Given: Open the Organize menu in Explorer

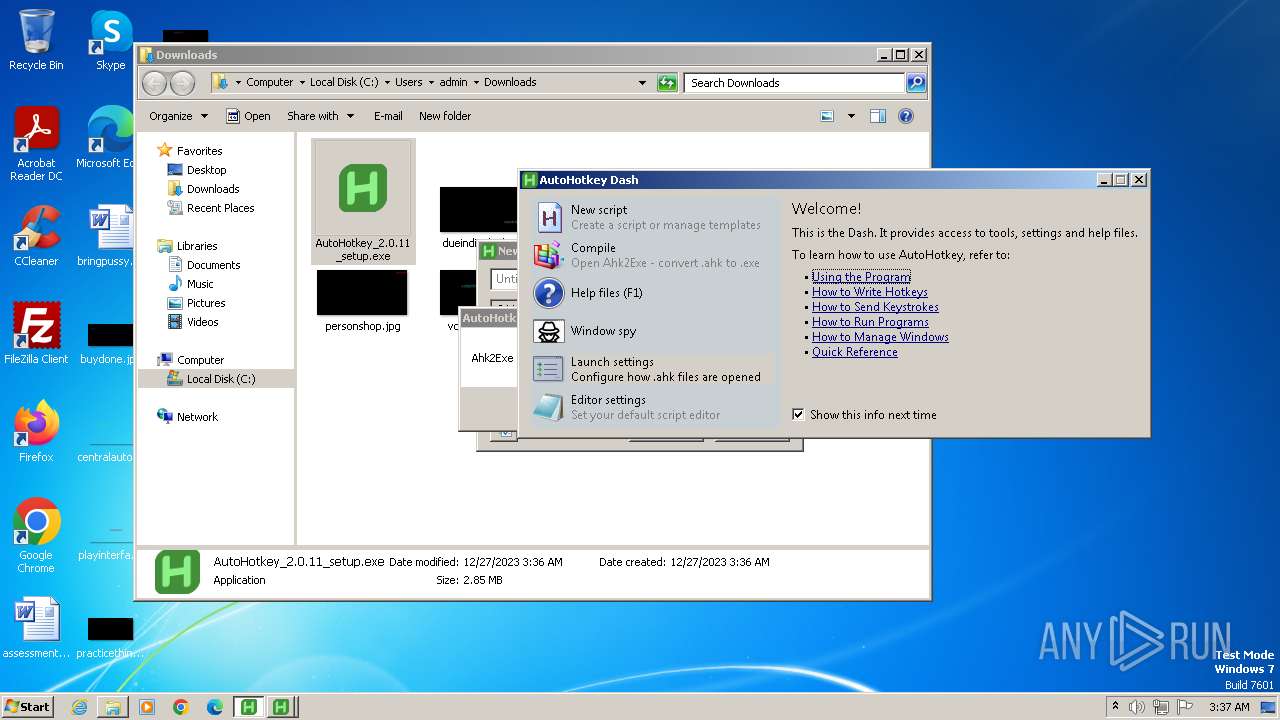Looking at the screenshot, I should pos(178,116).
